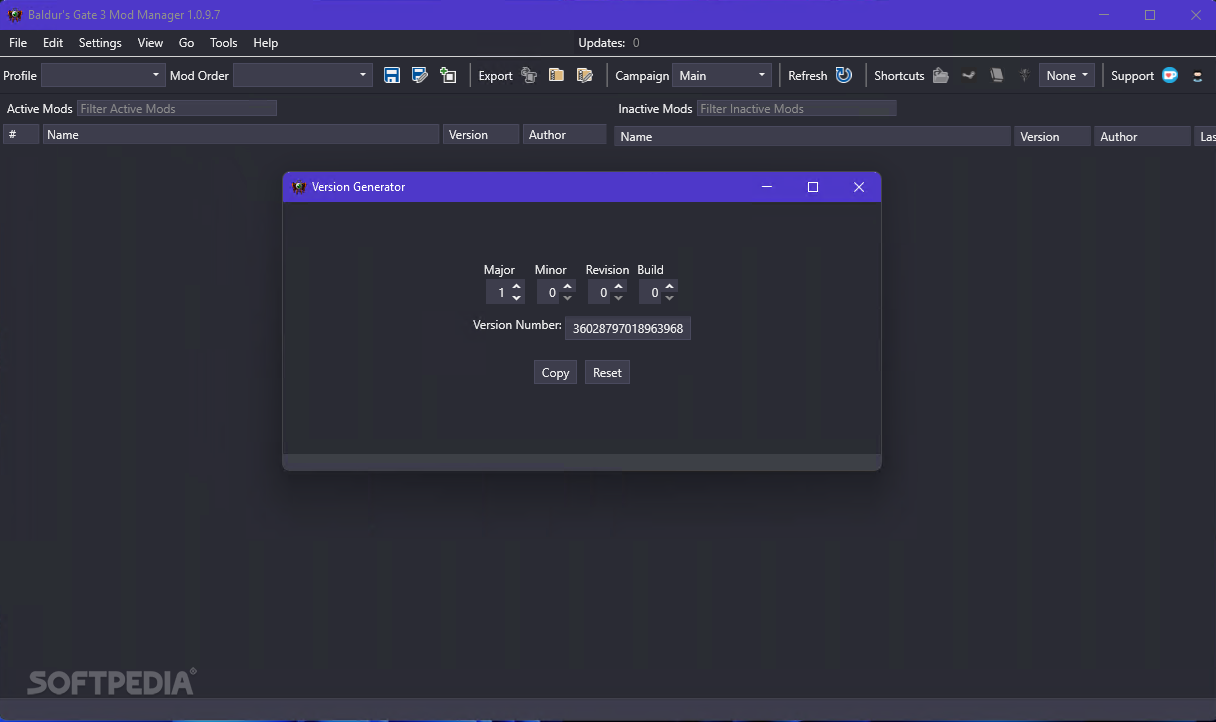Click the Filter Active Mods field
The width and height of the screenshot is (1216, 722).
pos(177,108)
